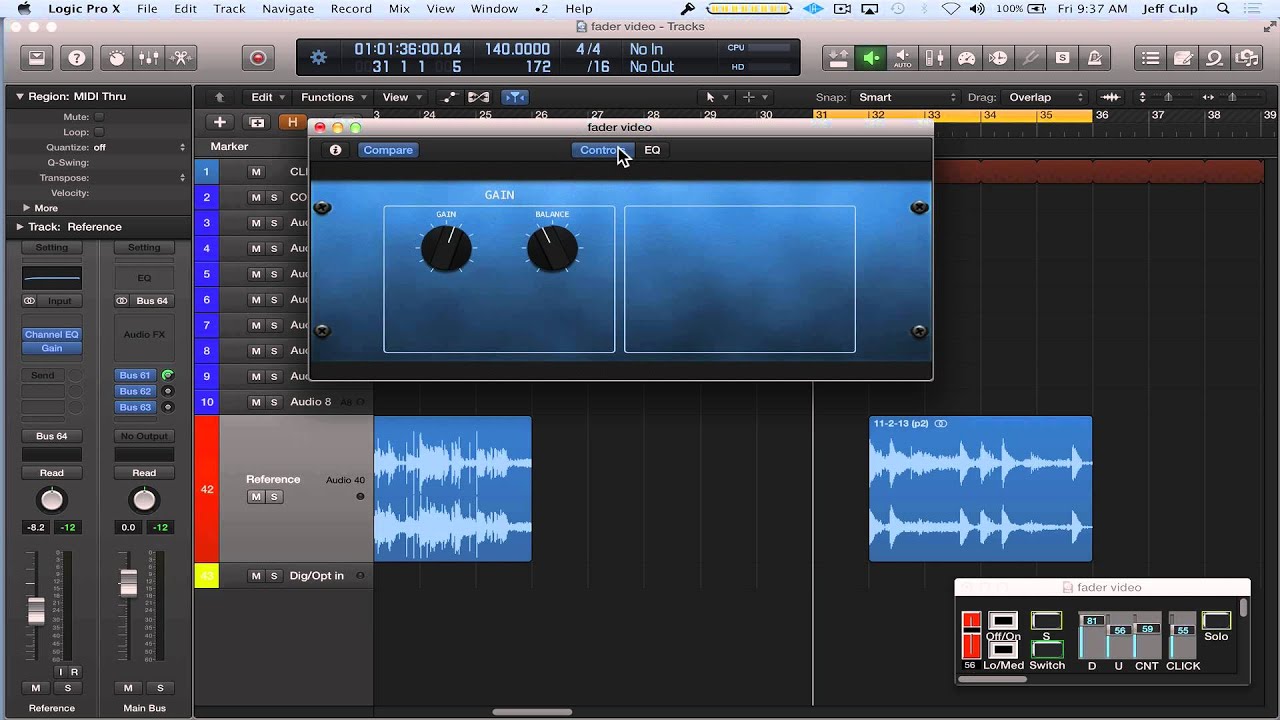Click Gain knob in plugin
1280x720 pixels.
point(446,248)
